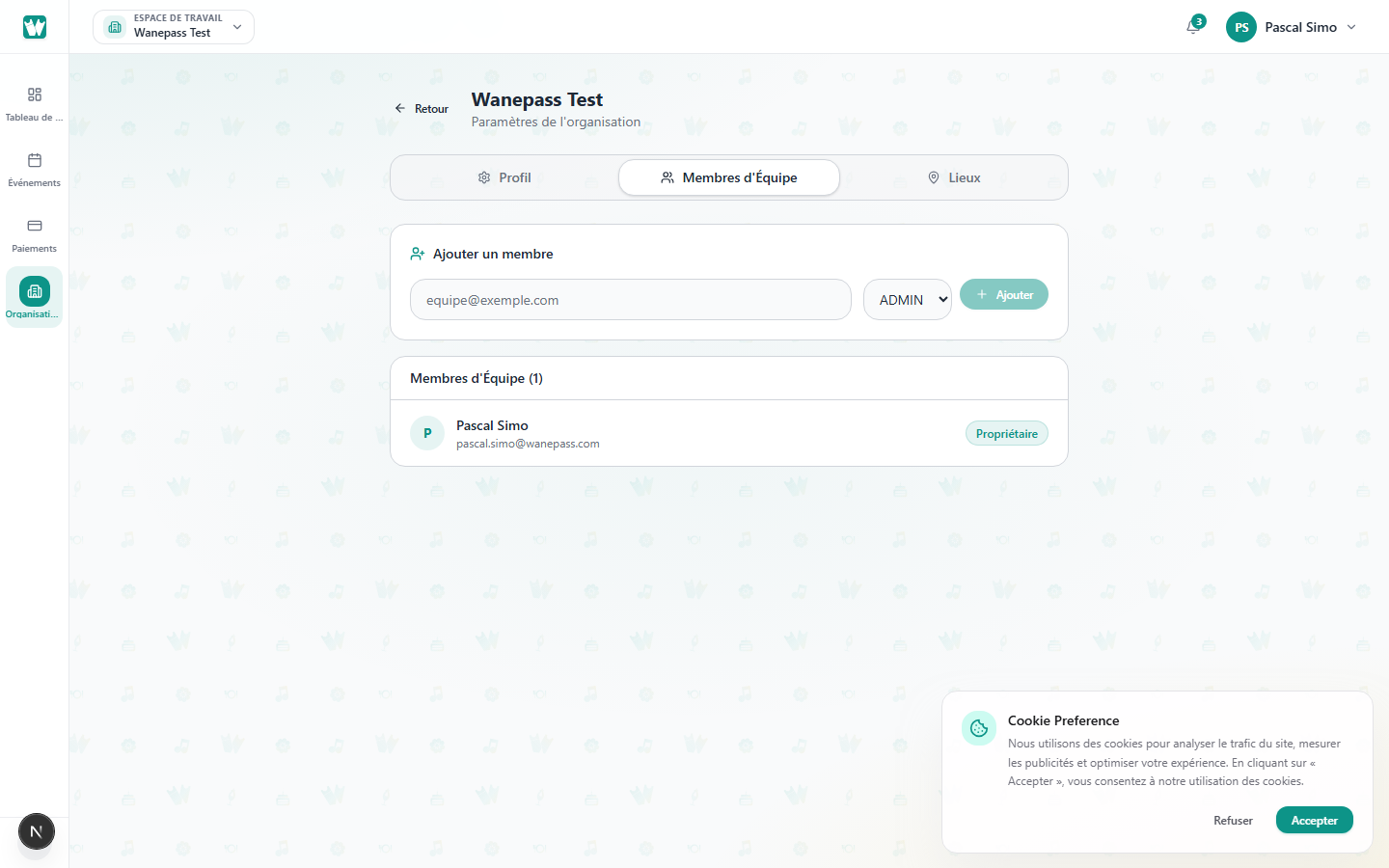Screen dimensions: 1389x868
Task: Focus the equipe@exemple.com email field
Action: click(631, 300)
